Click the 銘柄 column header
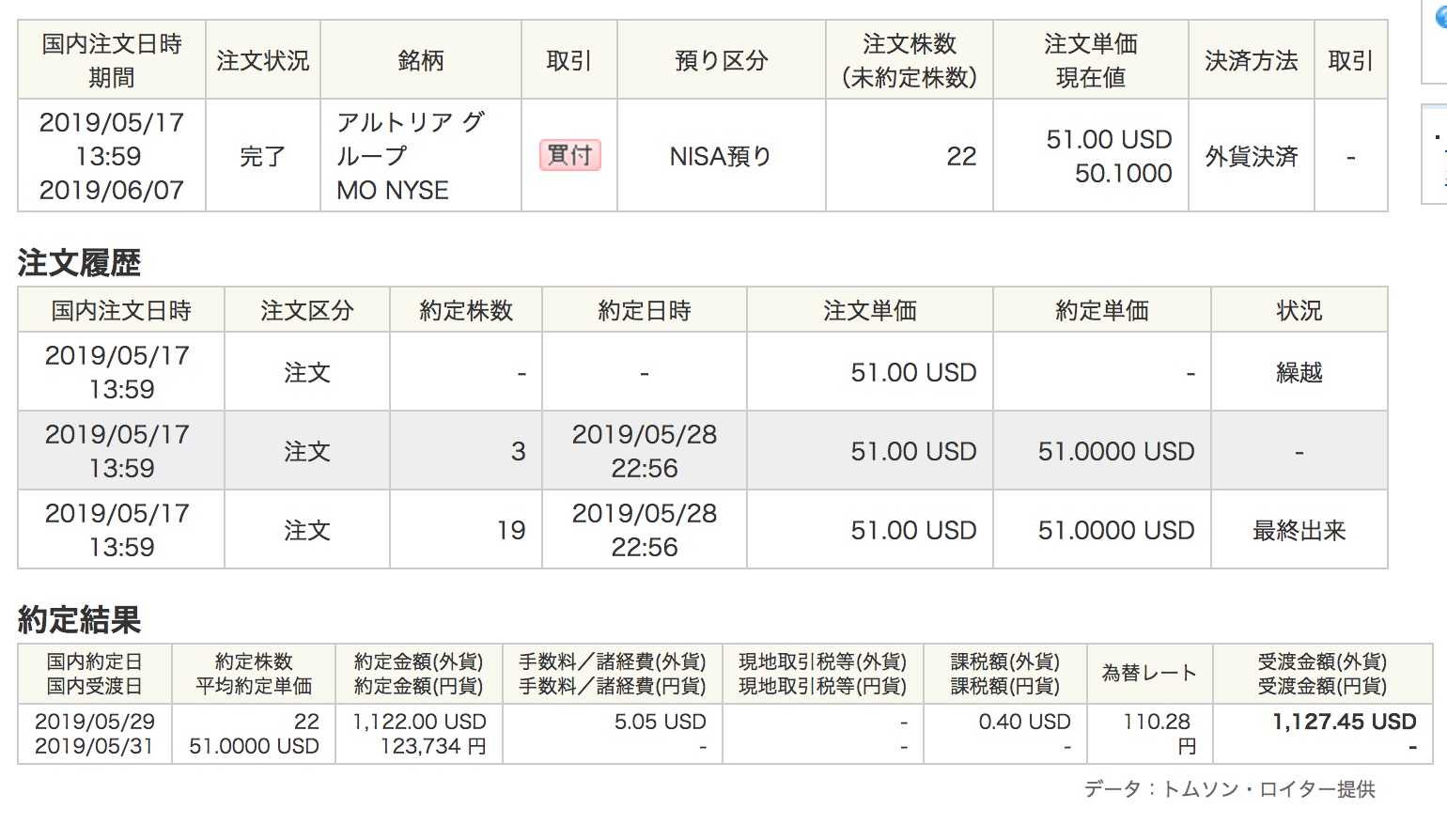 coord(421,60)
